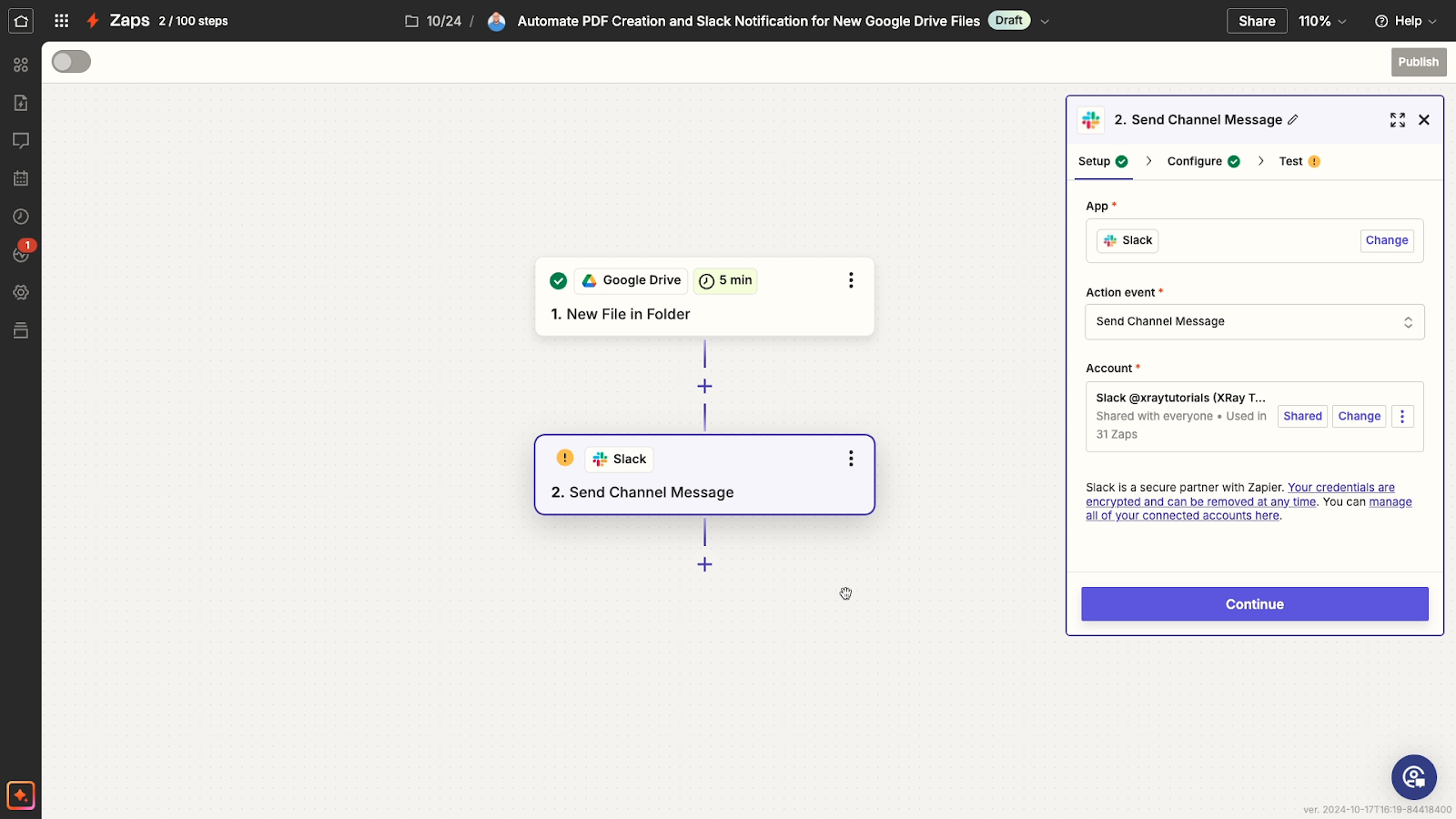
Task: Select the Send Channel Message step card
Action: pyautogui.click(x=704, y=475)
